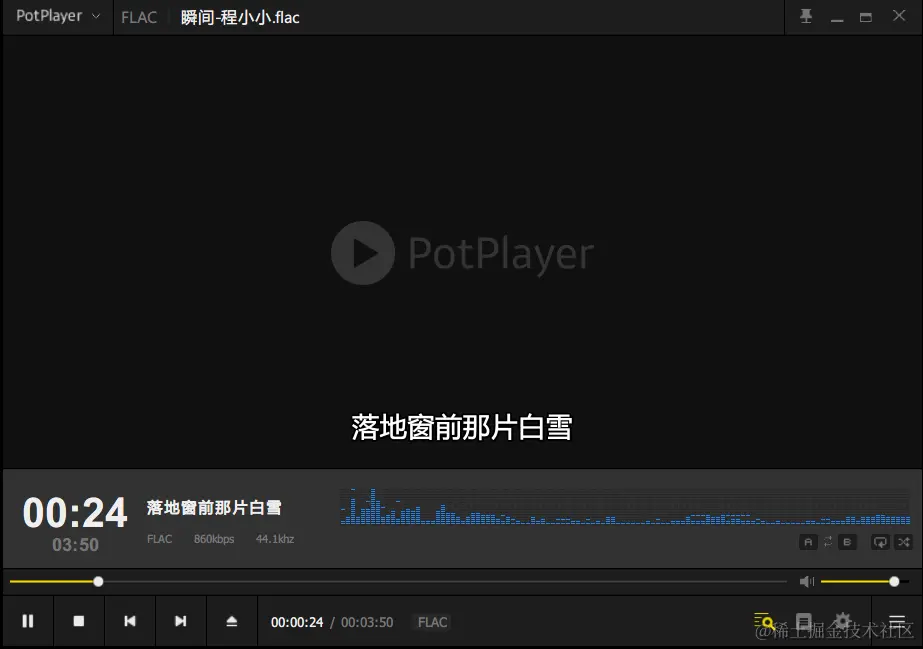
Task: Toggle the playlist panel icon
Action: (x=897, y=621)
